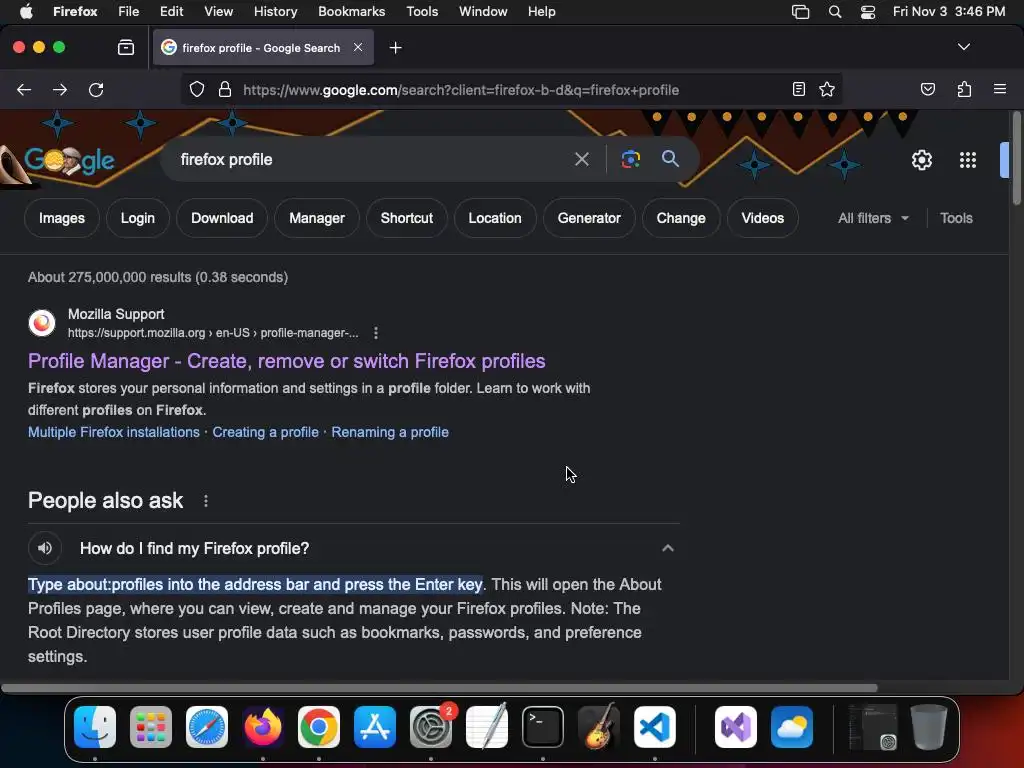Open Google apps grid
This screenshot has height=768, width=1024.
coord(968,160)
